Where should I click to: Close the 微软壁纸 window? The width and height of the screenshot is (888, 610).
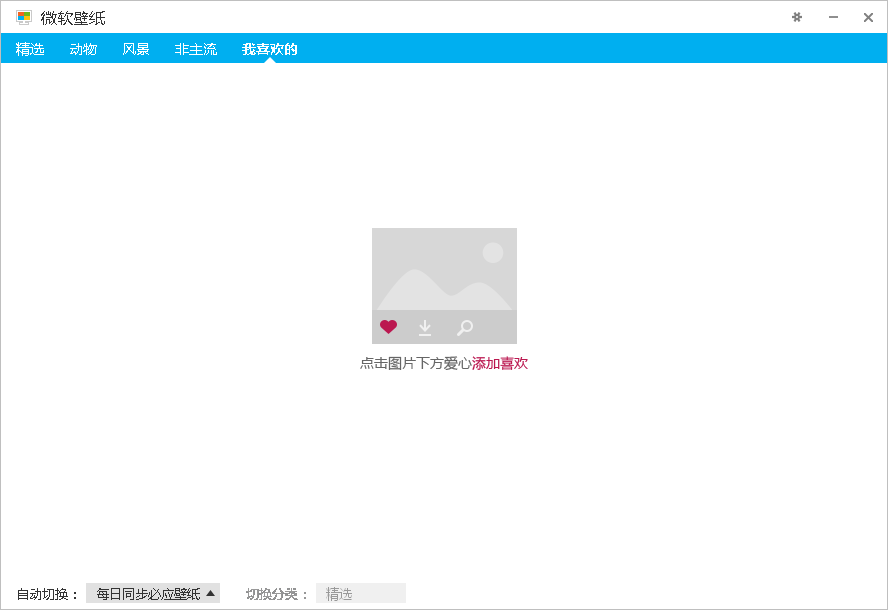tap(868, 17)
